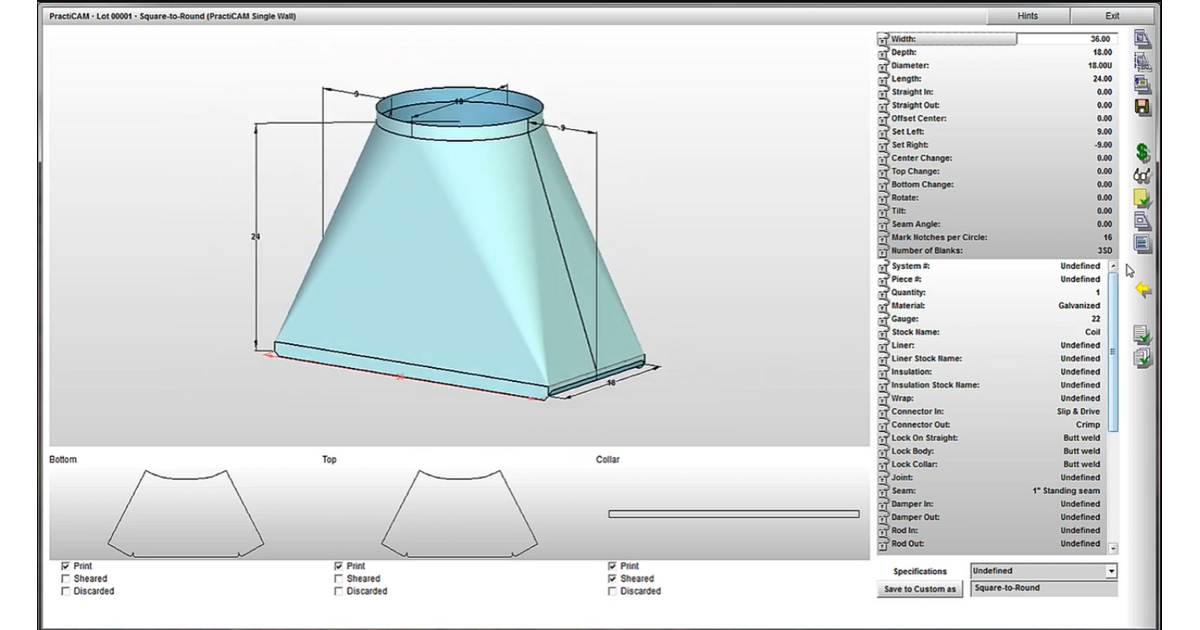Click the Exit button

pyautogui.click(x=1112, y=16)
